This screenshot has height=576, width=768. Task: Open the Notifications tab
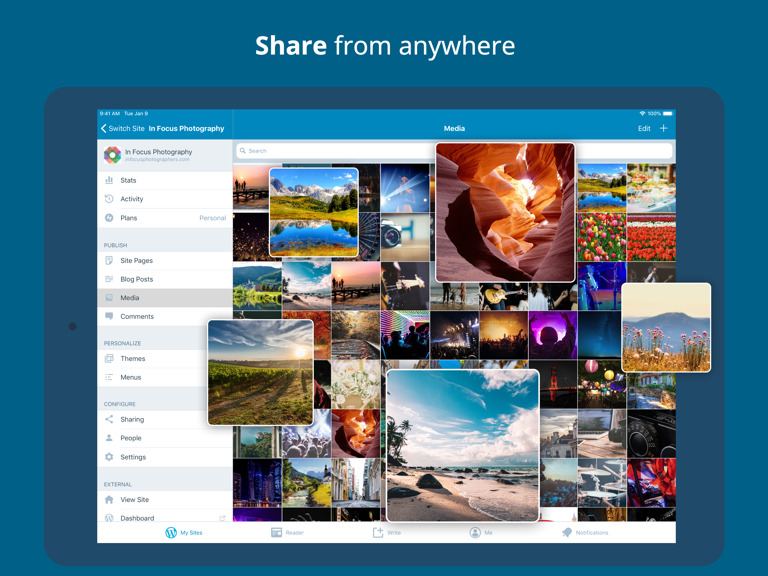click(585, 532)
